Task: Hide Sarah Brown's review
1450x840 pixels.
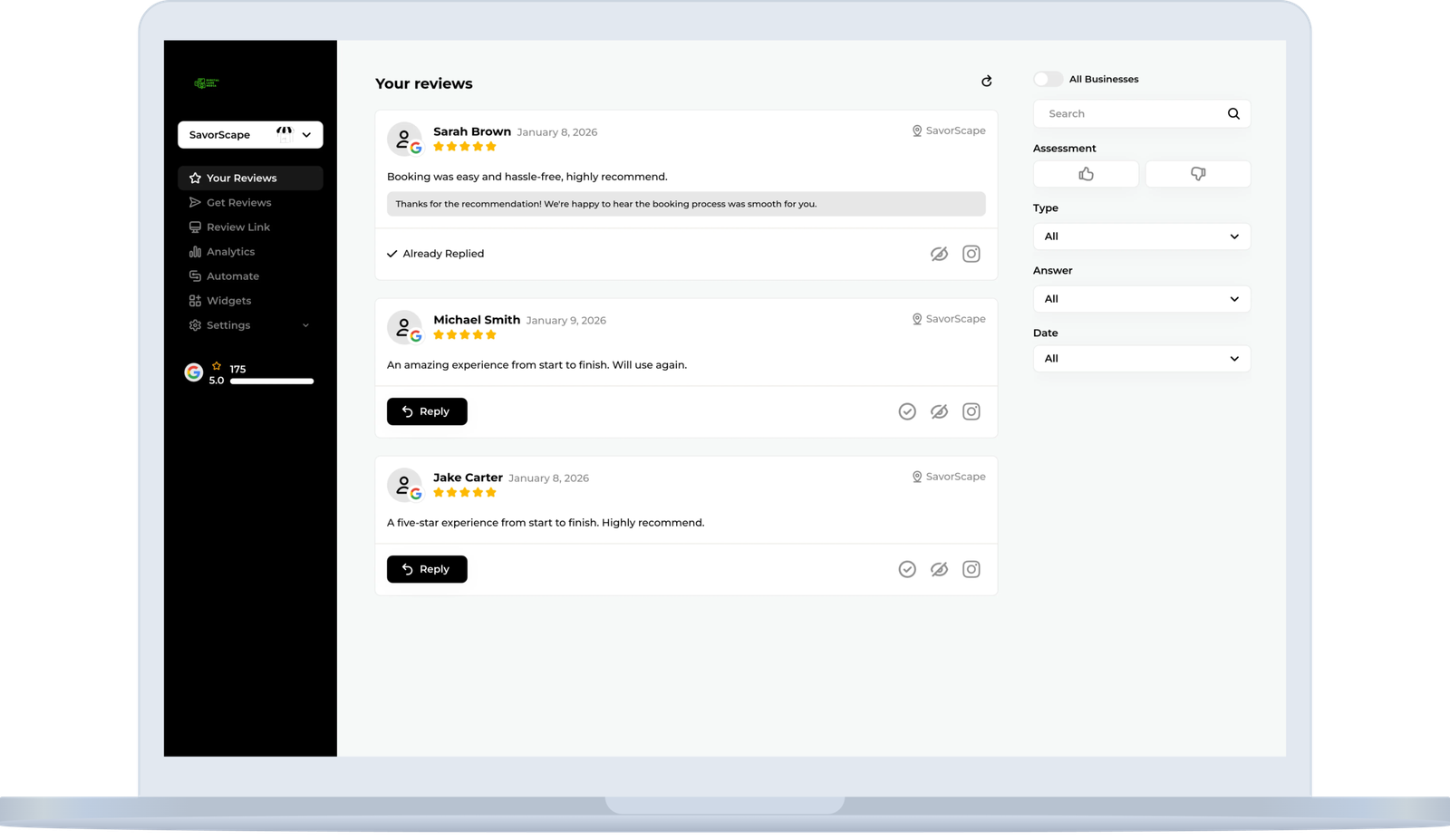Action: click(939, 254)
